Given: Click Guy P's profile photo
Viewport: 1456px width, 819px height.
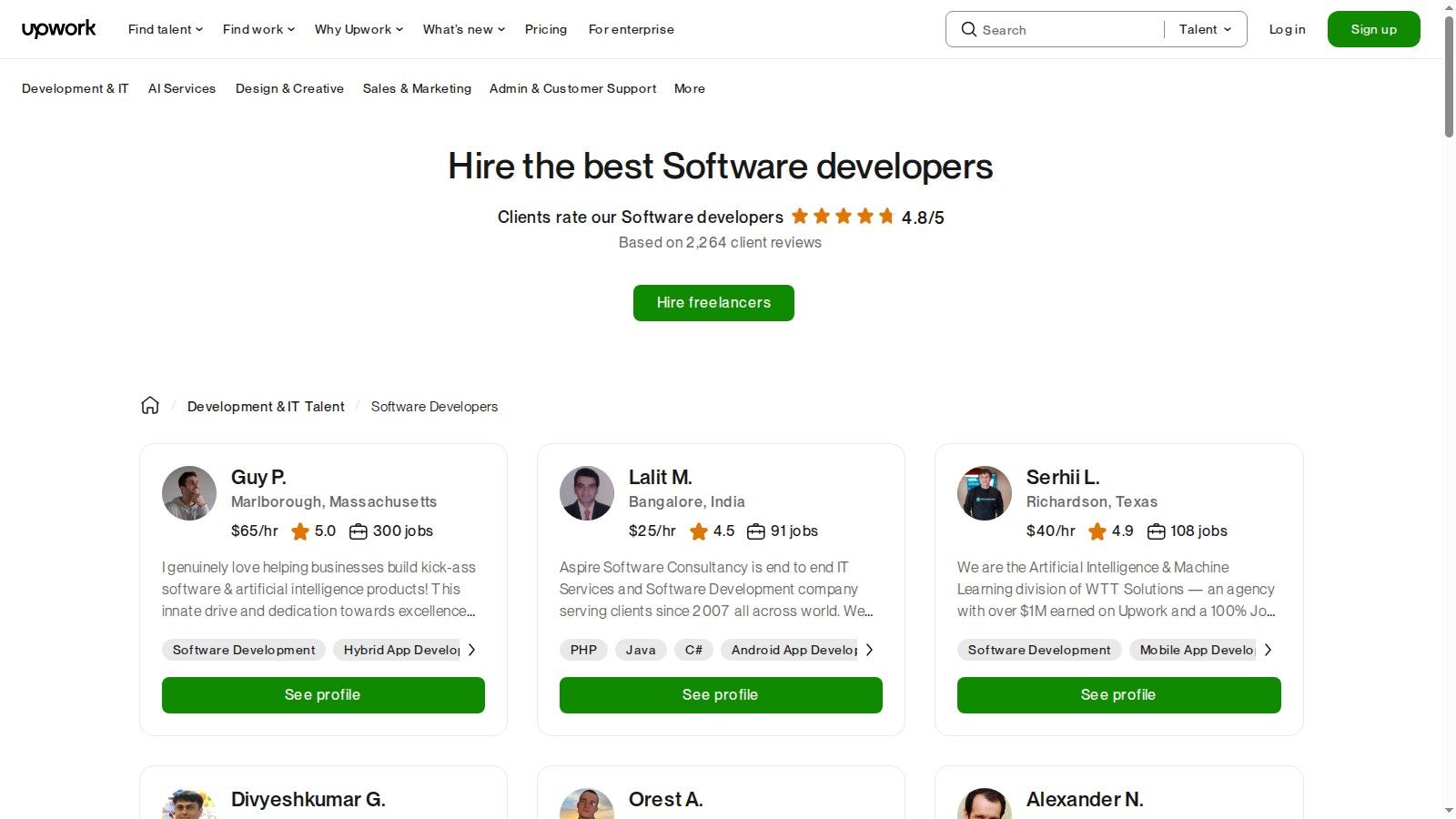Looking at the screenshot, I should pyautogui.click(x=188, y=492).
